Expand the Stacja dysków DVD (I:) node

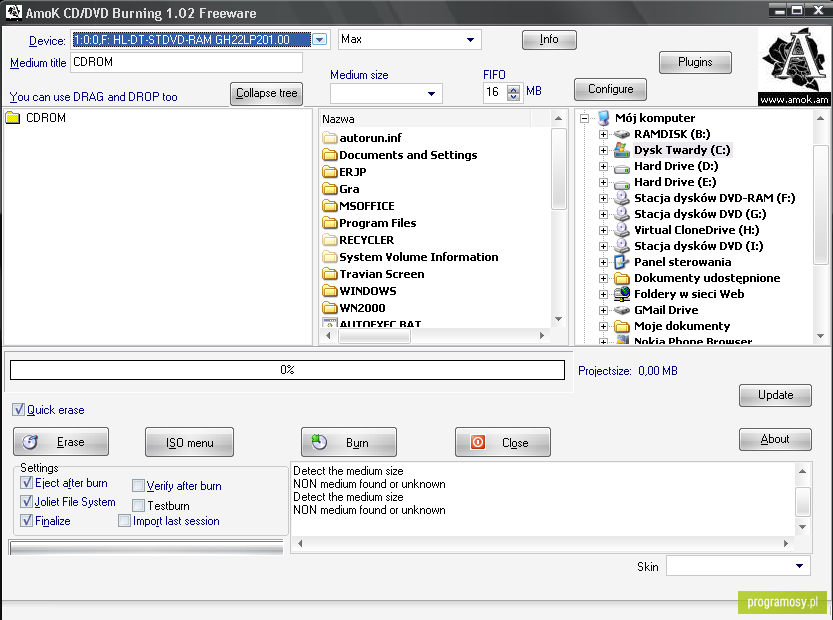click(x=604, y=246)
